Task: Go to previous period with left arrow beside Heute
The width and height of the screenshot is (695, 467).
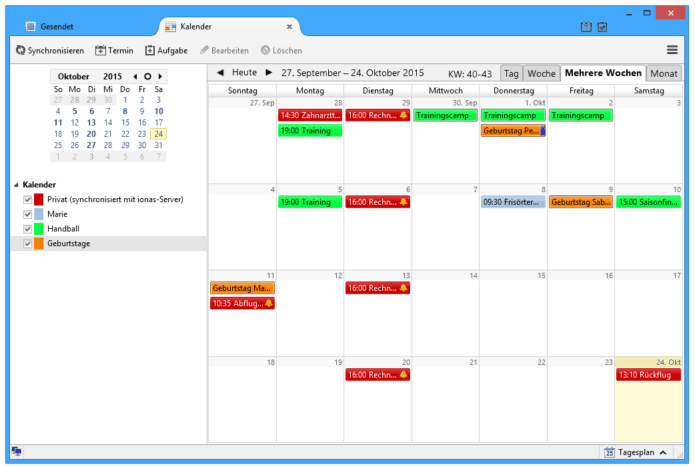Action: 220,73
